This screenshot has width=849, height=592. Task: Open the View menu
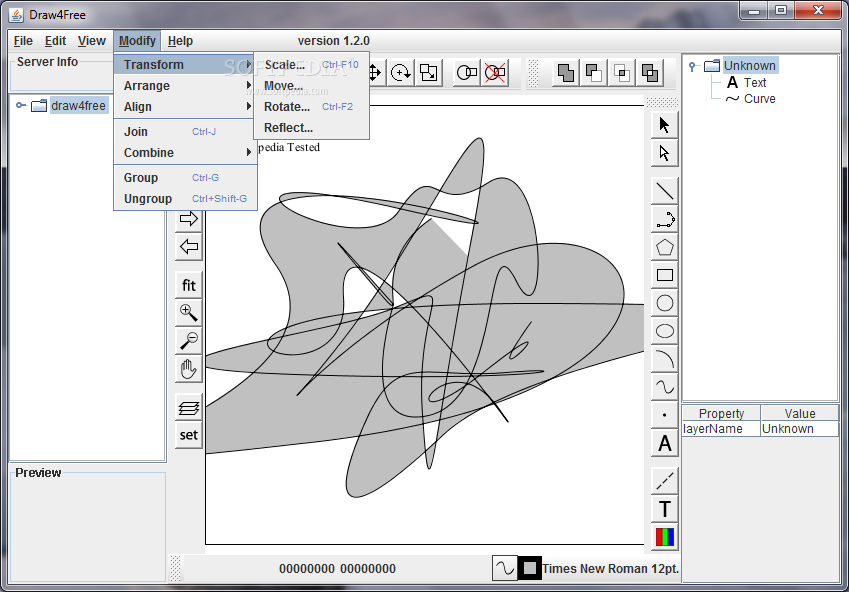click(92, 41)
